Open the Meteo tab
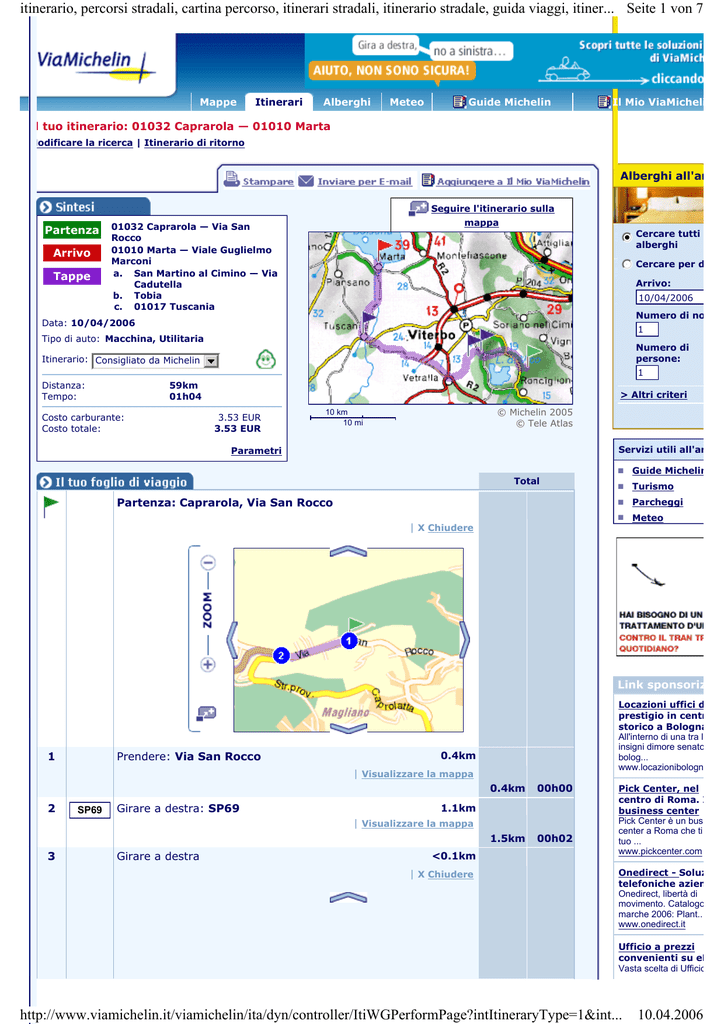 click(x=407, y=102)
